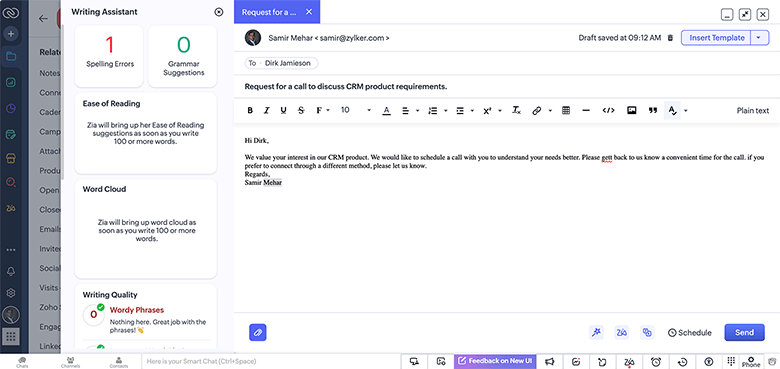Toggle bold formatting in the email toolbar
This screenshot has height=369, width=780.
(250, 110)
